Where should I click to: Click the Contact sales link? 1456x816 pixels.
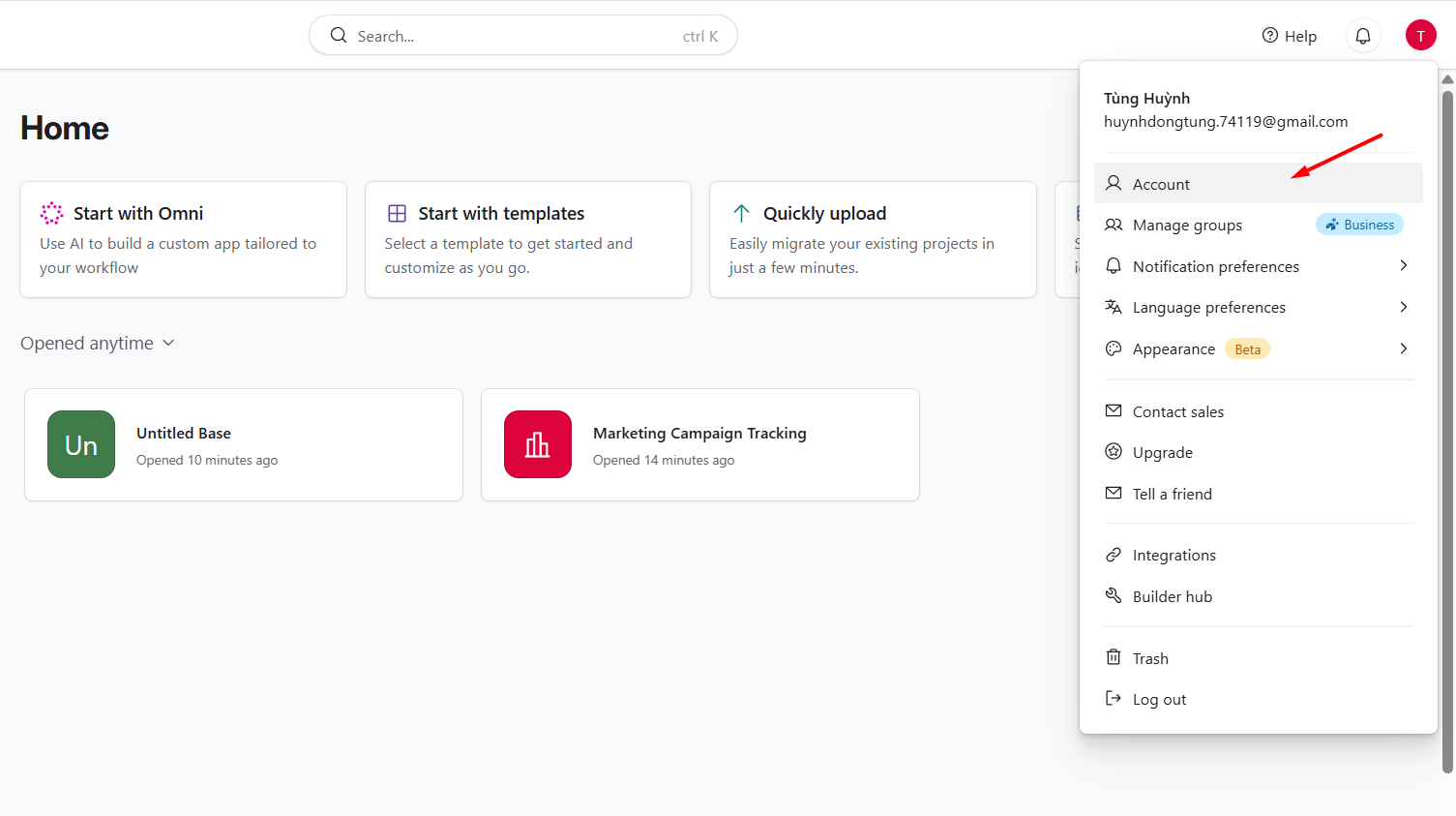[x=1178, y=411]
